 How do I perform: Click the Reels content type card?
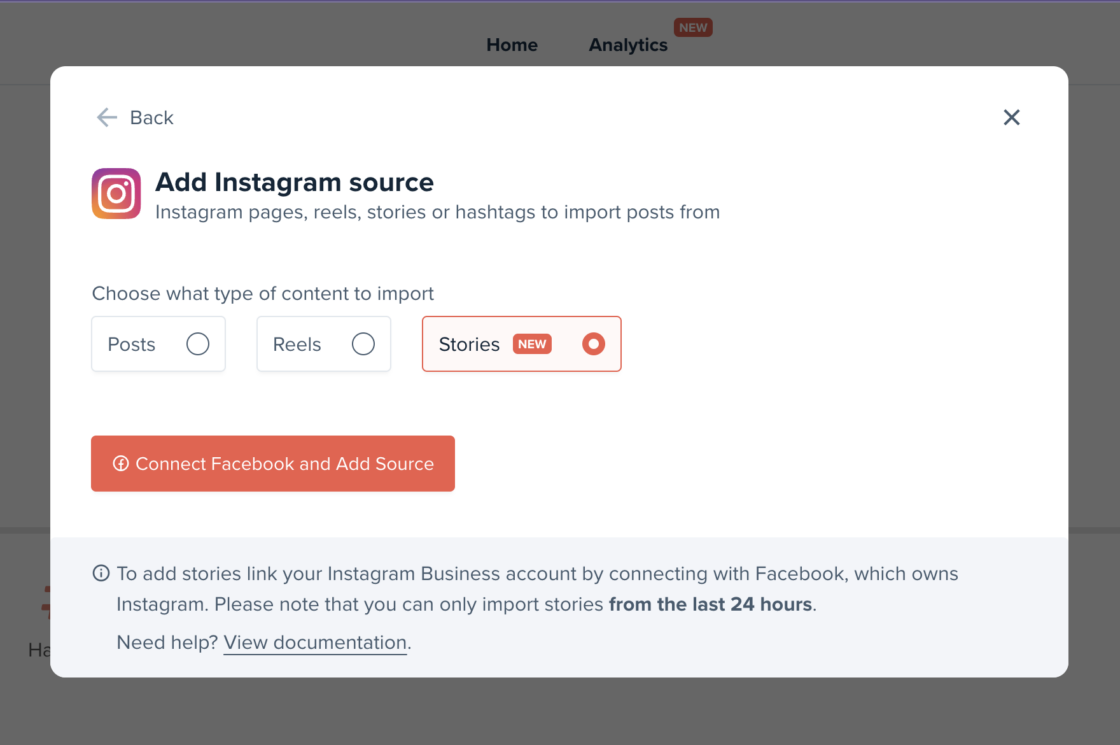[x=323, y=343]
